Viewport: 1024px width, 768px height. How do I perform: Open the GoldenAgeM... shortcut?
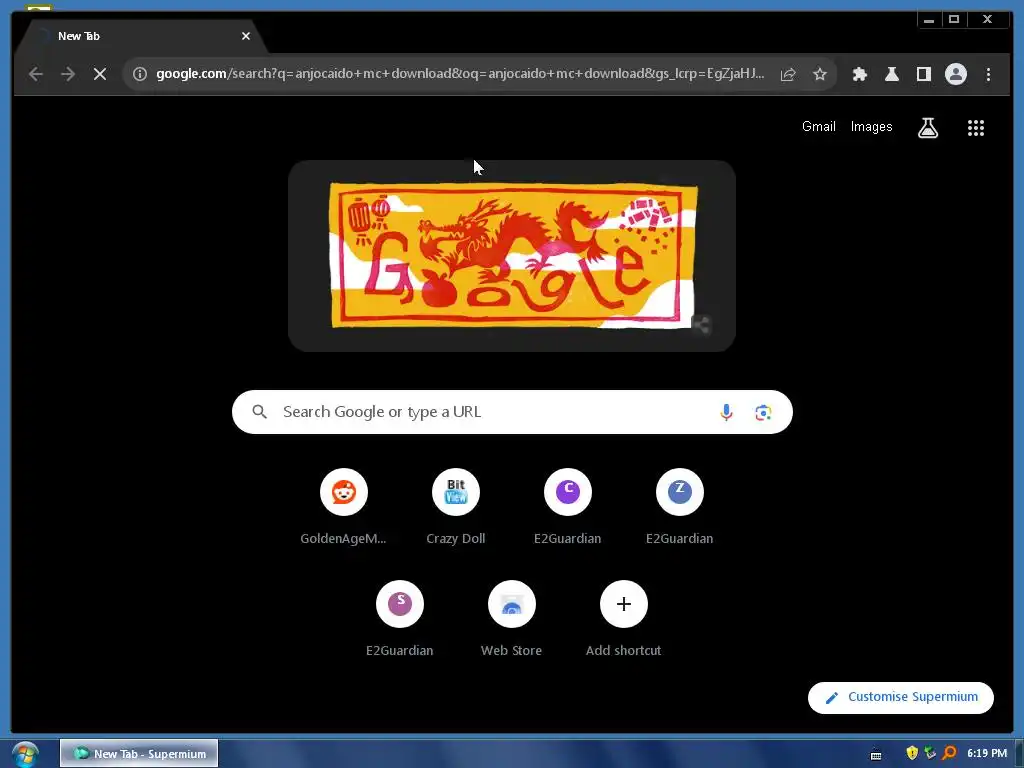click(344, 507)
